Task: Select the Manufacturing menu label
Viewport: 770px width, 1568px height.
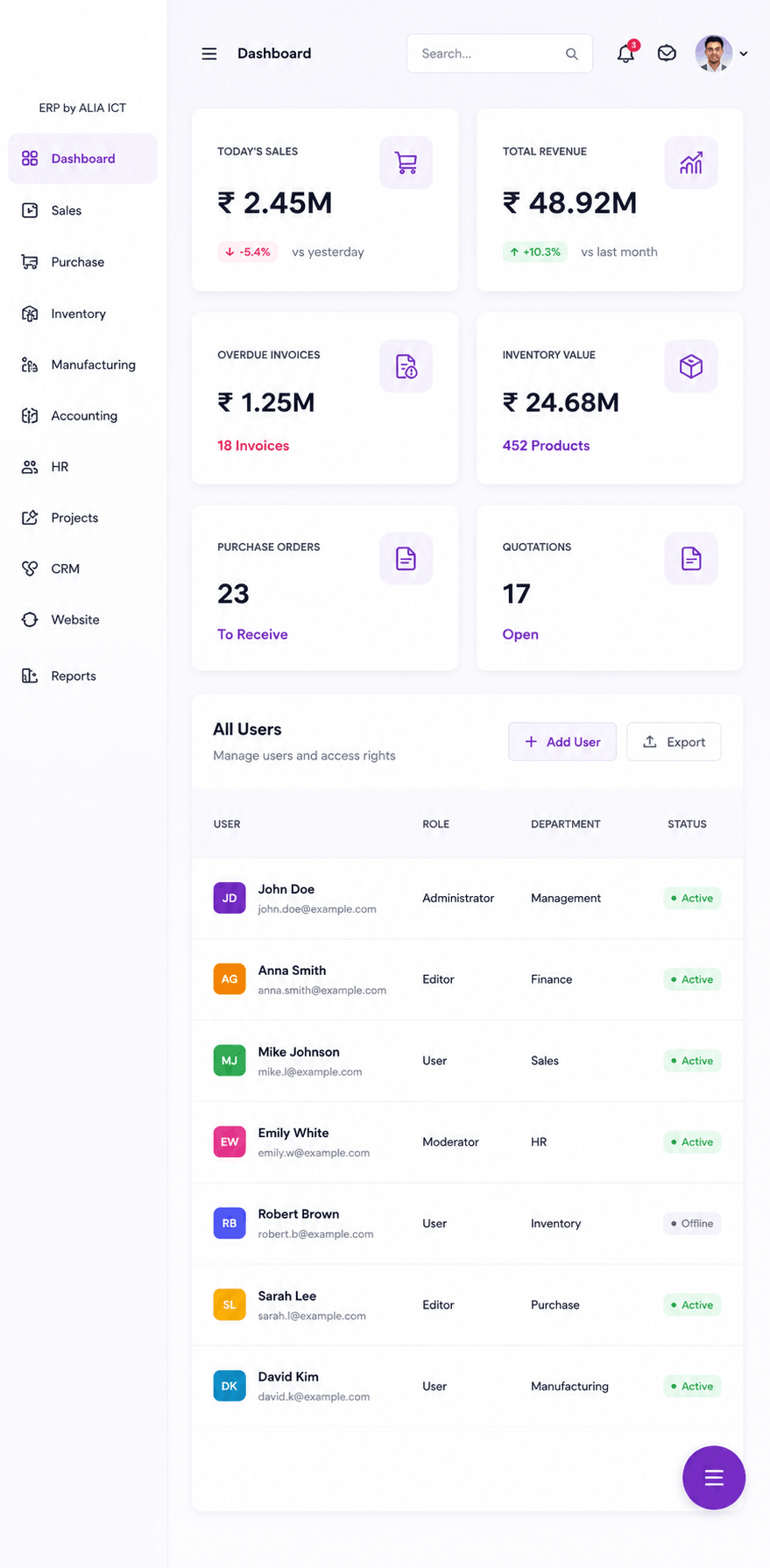Action: coord(93,364)
